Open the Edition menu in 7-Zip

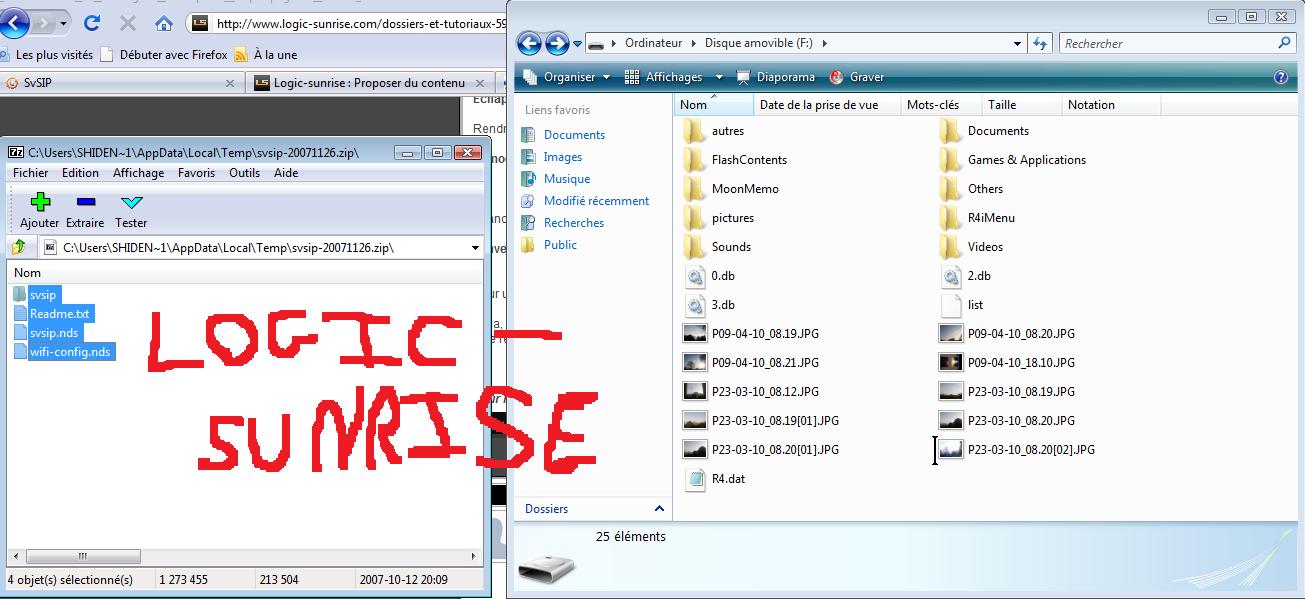pos(80,173)
